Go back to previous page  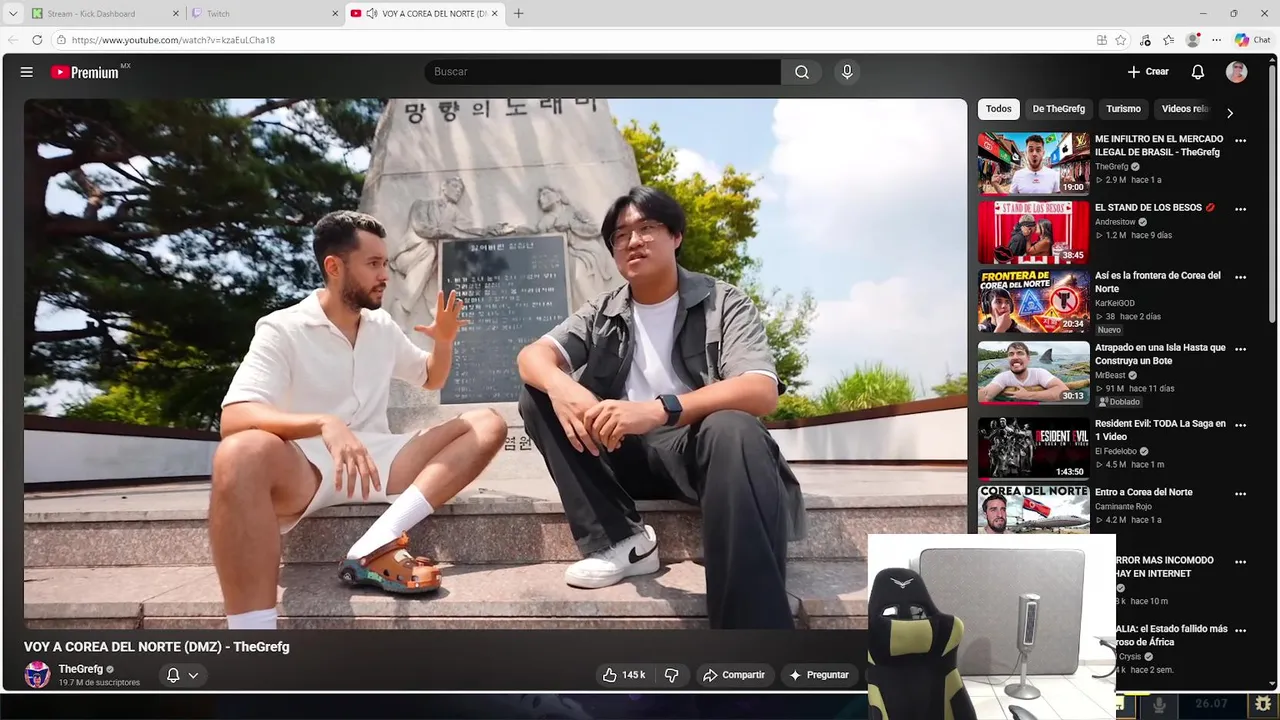(13, 40)
